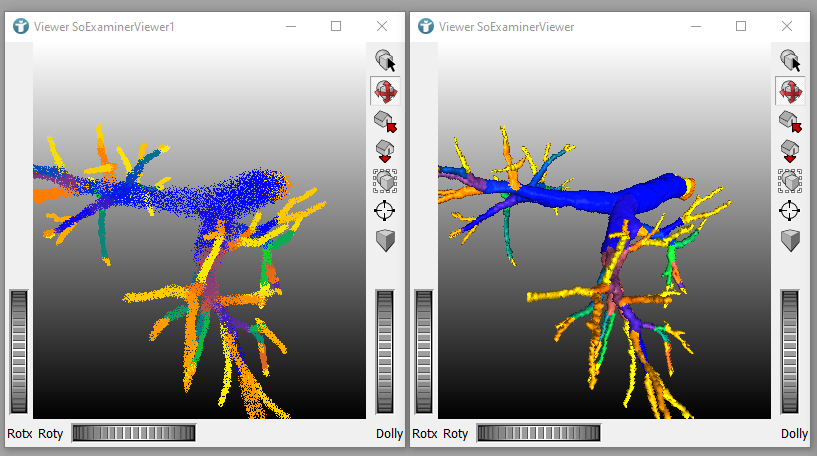Enable view mode in SoExaminerViewer1

[x=385, y=91]
